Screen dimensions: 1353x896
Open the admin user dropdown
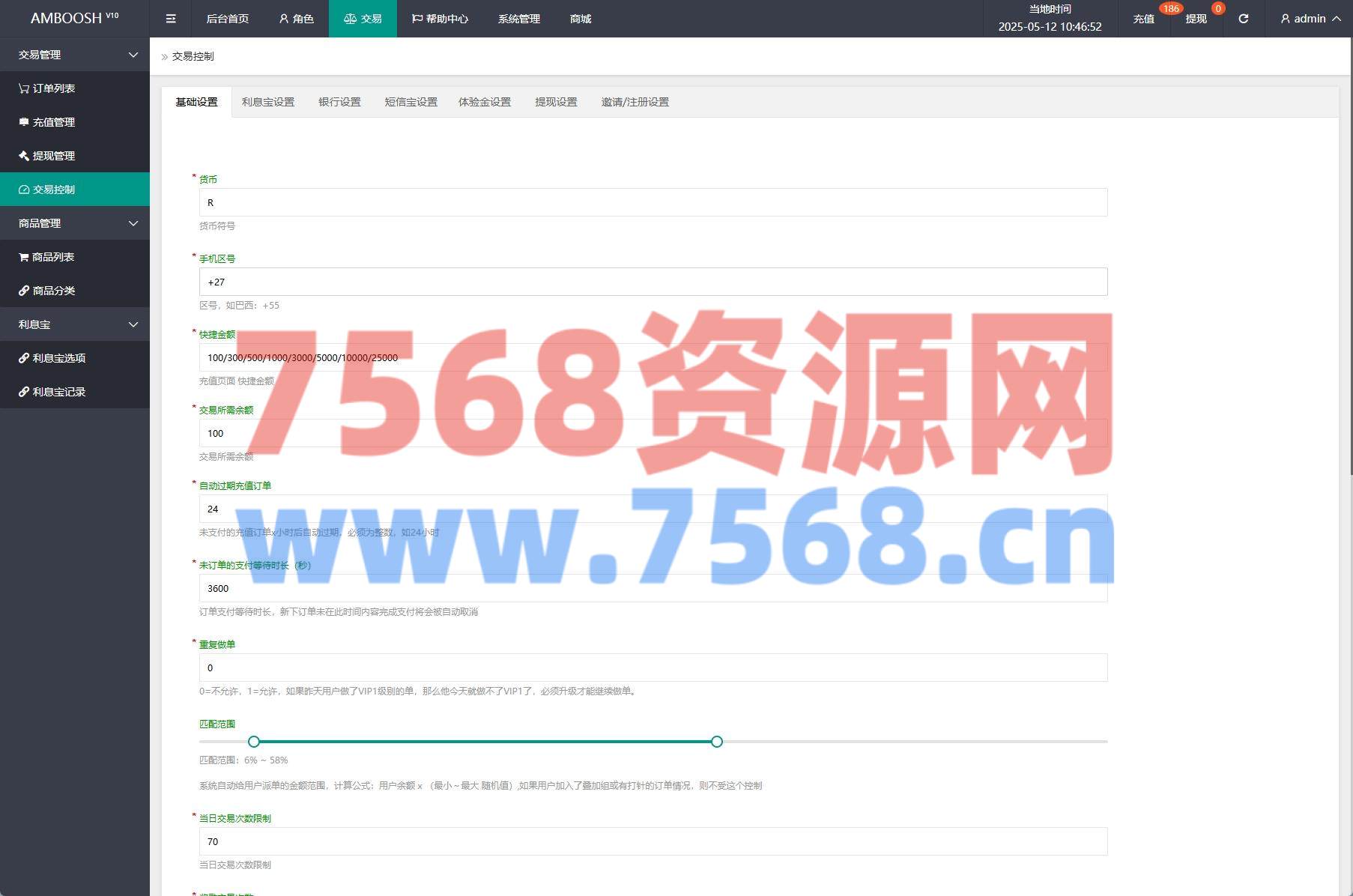coord(1310,19)
